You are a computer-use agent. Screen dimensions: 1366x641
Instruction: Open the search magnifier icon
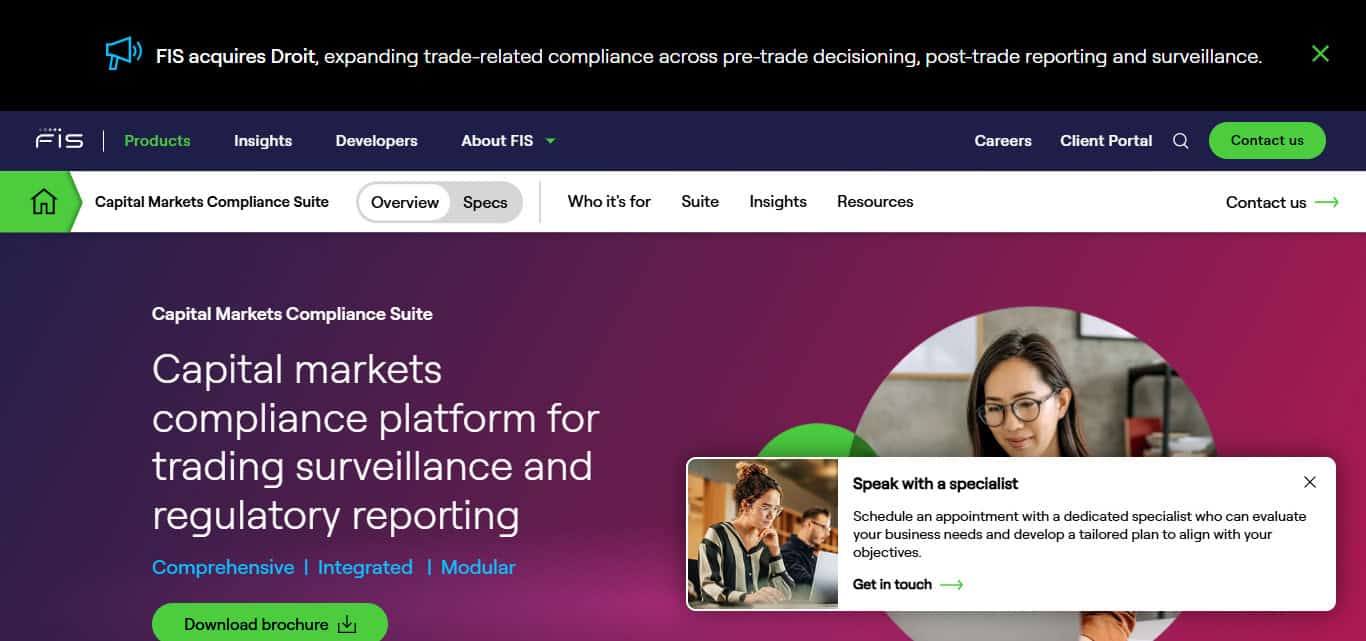pyautogui.click(x=1181, y=141)
